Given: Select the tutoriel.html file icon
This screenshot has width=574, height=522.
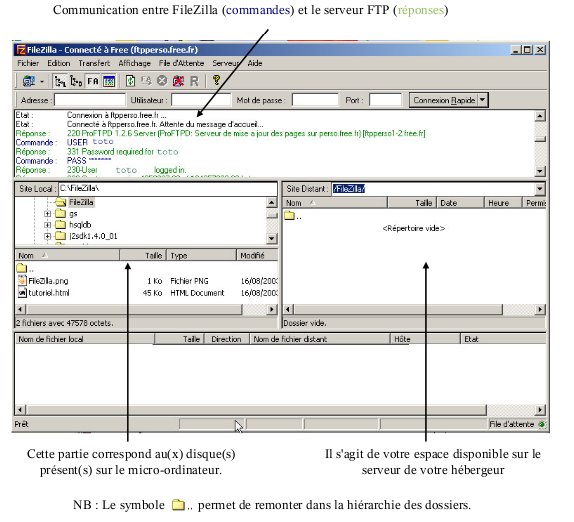Looking at the screenshot, I should point(22,292).
